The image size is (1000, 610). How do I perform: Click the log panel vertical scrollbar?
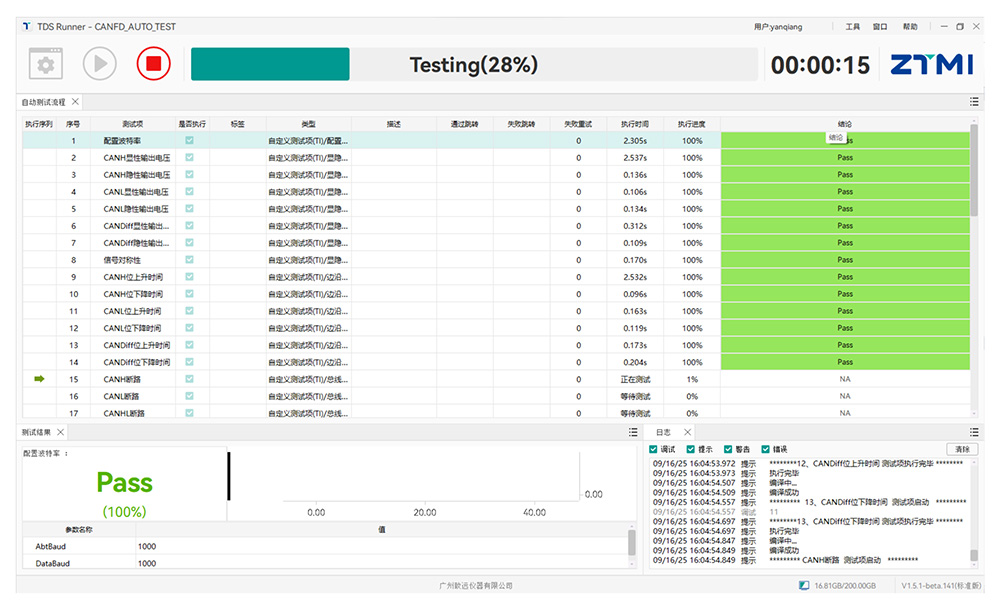coord(974,554)
